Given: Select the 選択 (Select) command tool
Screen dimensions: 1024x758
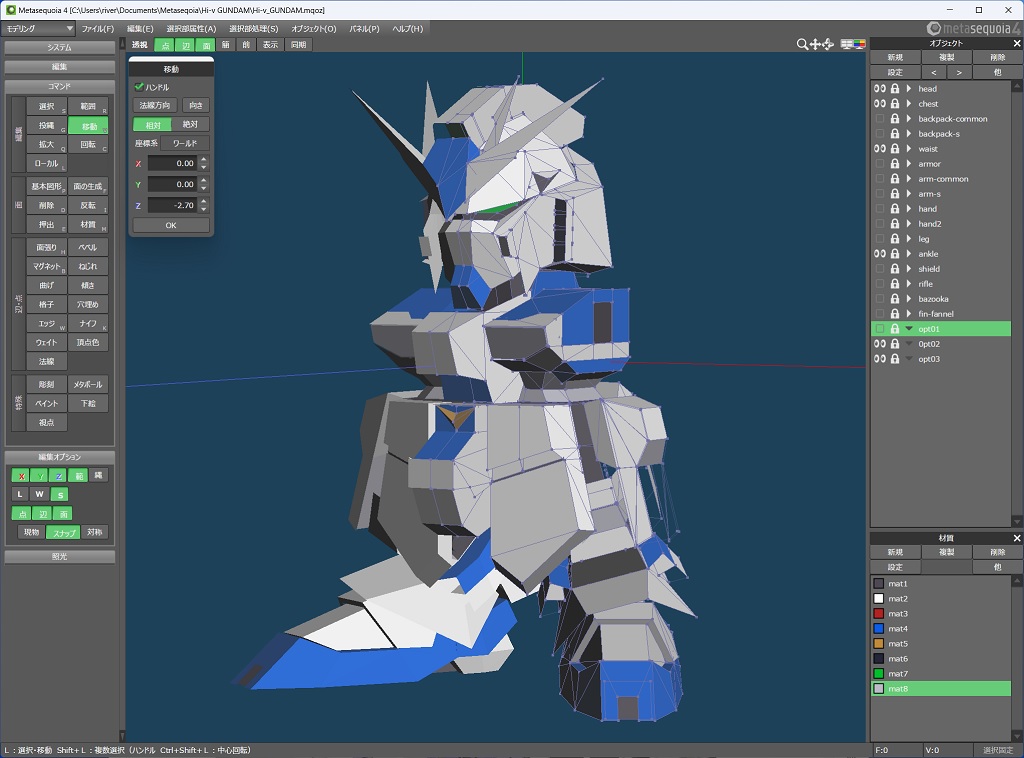Looking at the screenshot, I should click(47, 106).
